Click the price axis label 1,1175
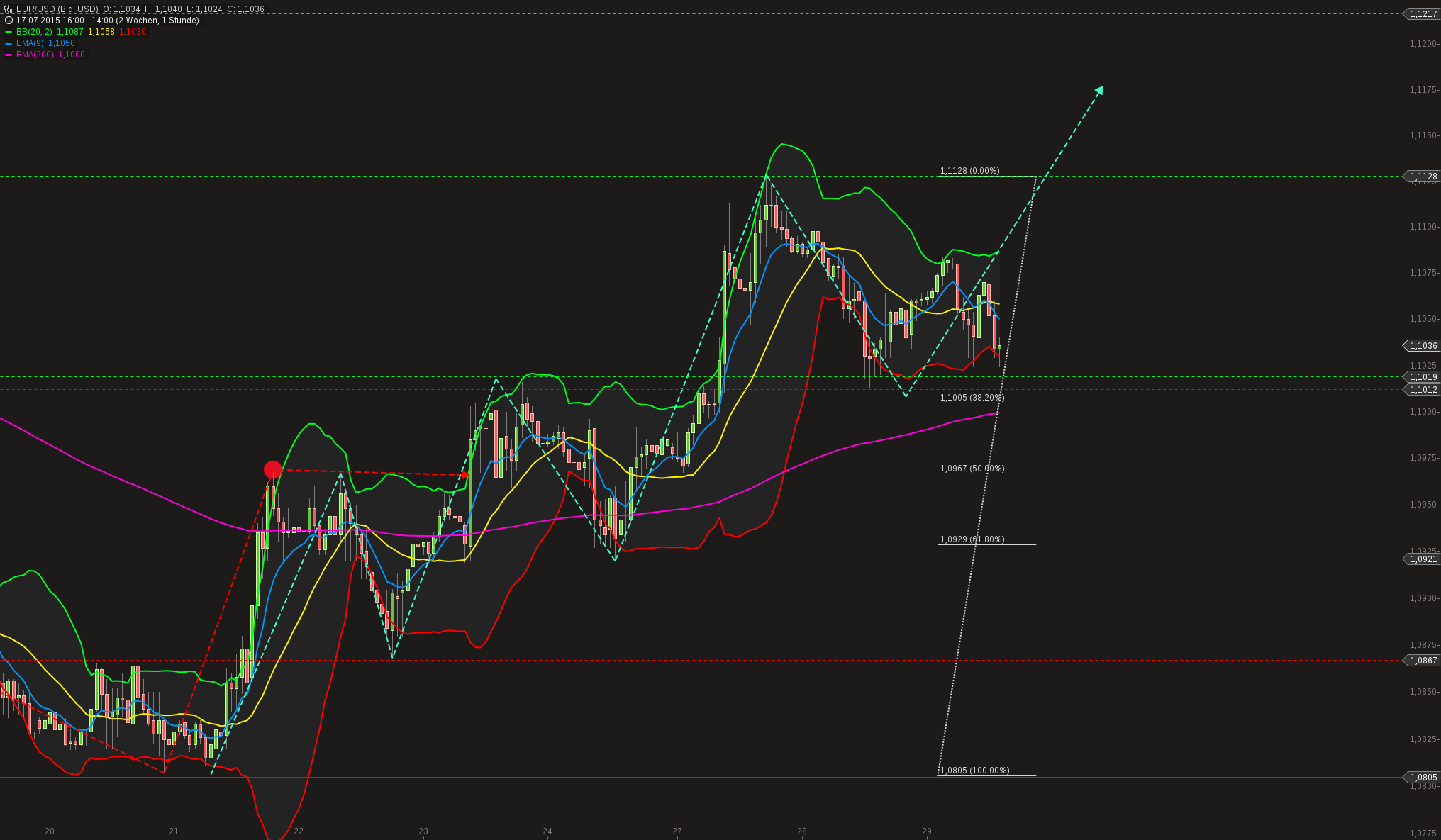 [1423, 90]
